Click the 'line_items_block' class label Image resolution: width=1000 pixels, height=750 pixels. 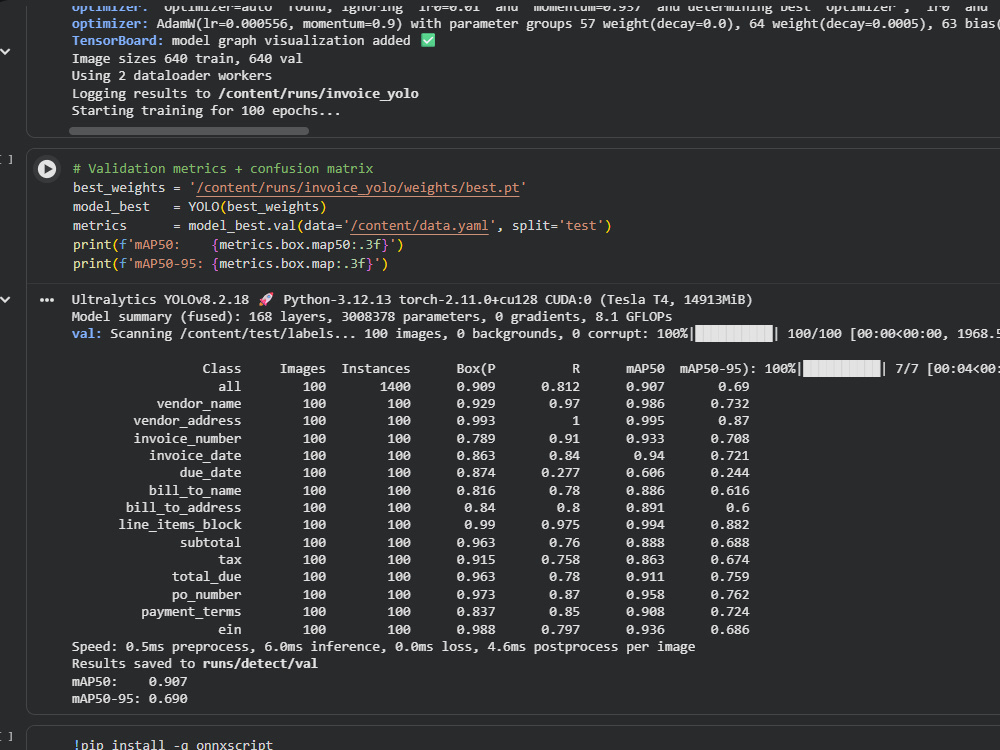(180, 525)
